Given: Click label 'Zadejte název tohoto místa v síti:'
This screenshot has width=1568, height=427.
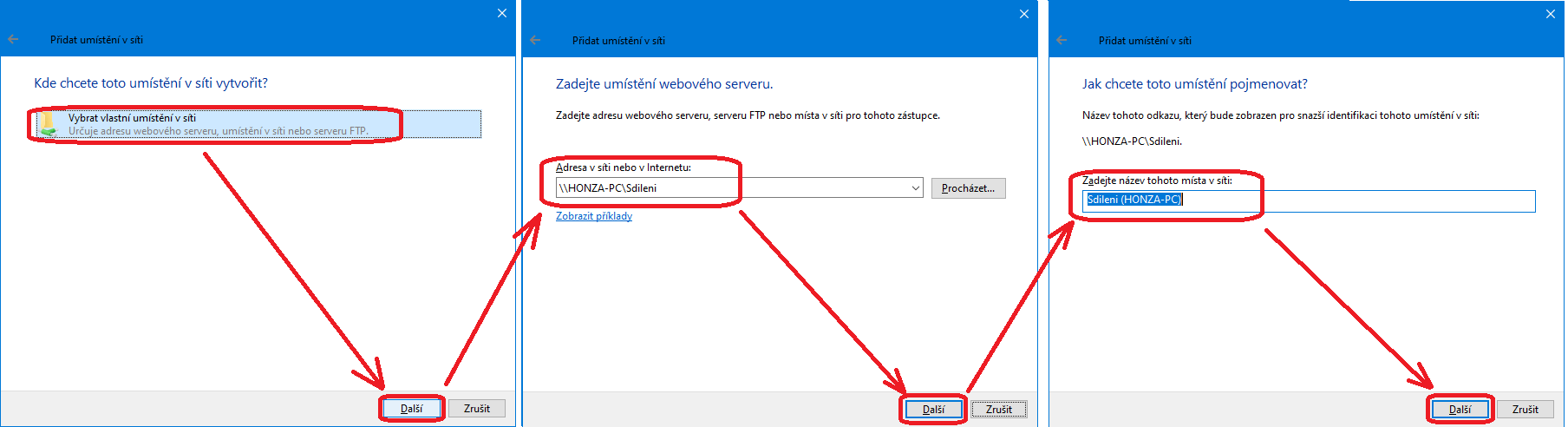Looking at the screenshot, I should (x=1158, y=181).
